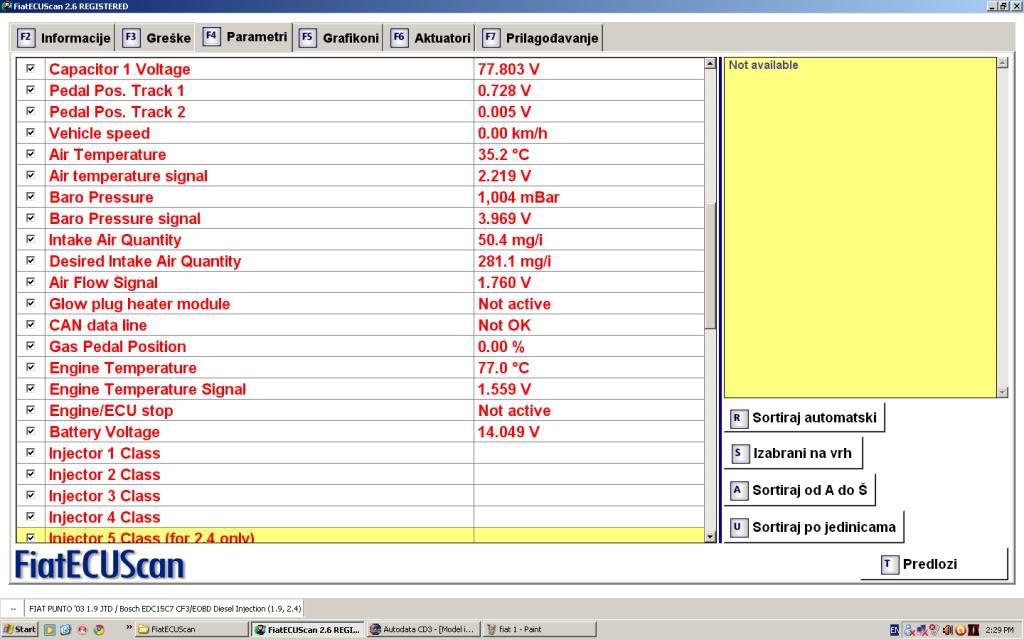Viewport: 1024px width, 640px height.
Task: Select the Injector 5 Class (for 2.4 only) row
Action: [360, 536]
